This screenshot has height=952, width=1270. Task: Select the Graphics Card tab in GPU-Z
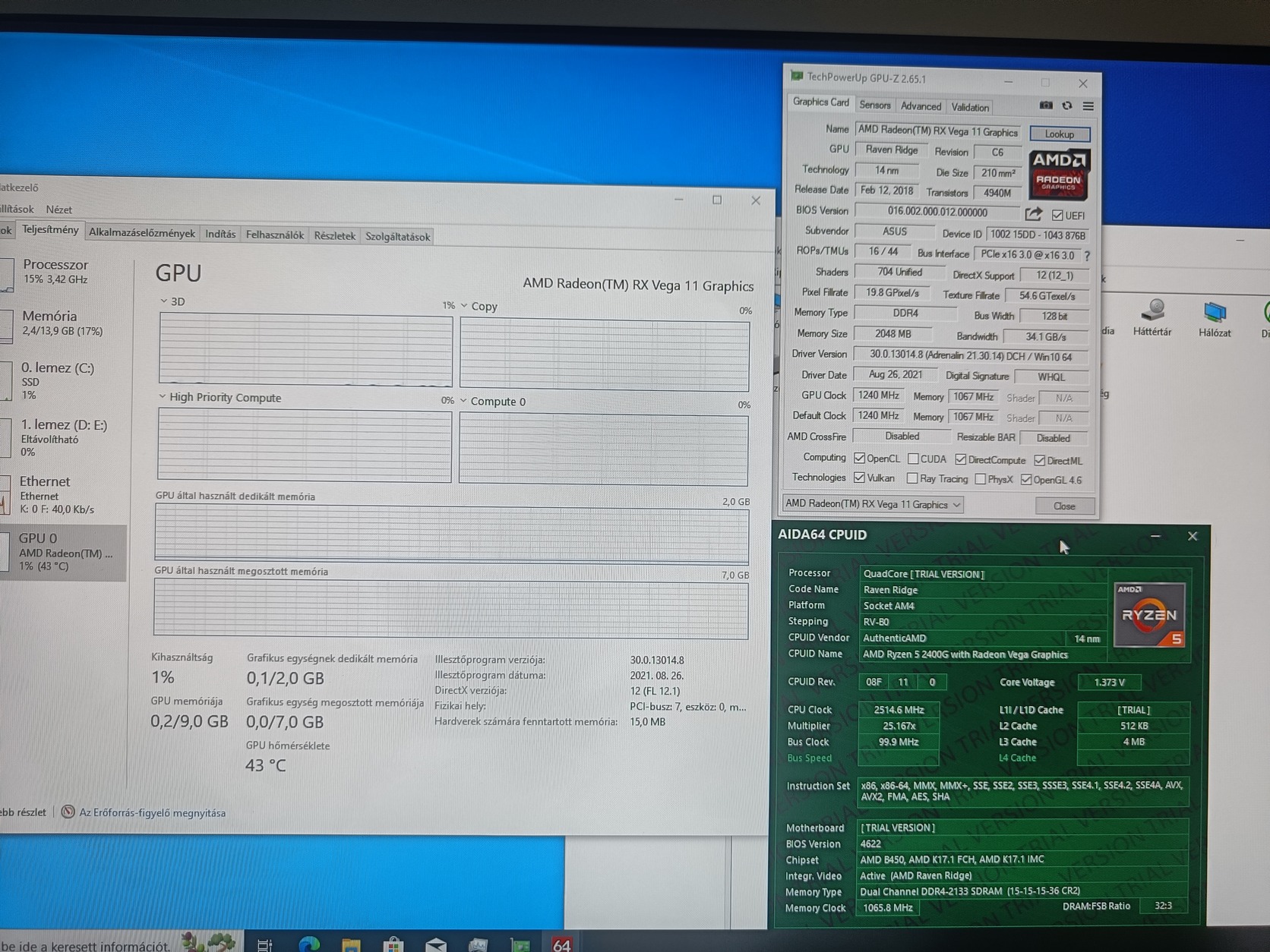tap(821, 102)
